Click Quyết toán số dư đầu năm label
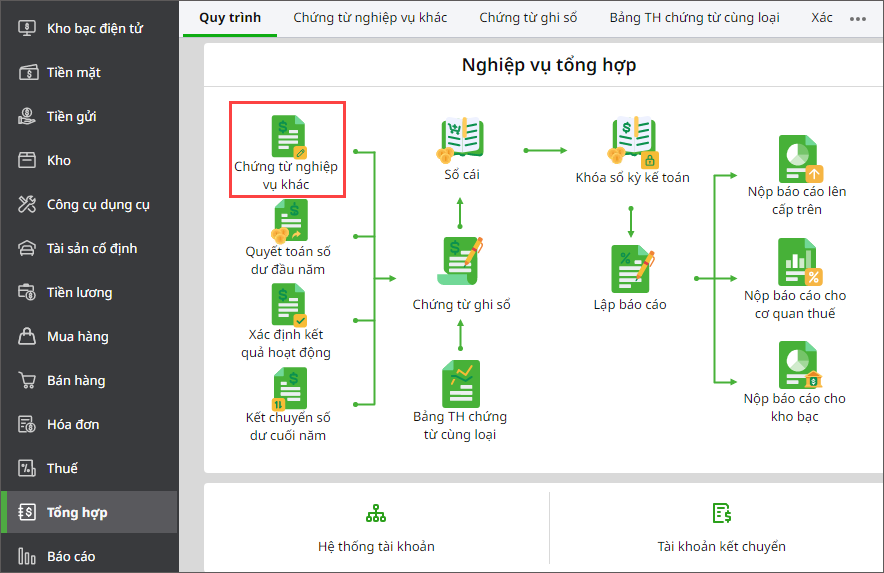The height and width of the screenshot is (573, 884). click(288, 261)
